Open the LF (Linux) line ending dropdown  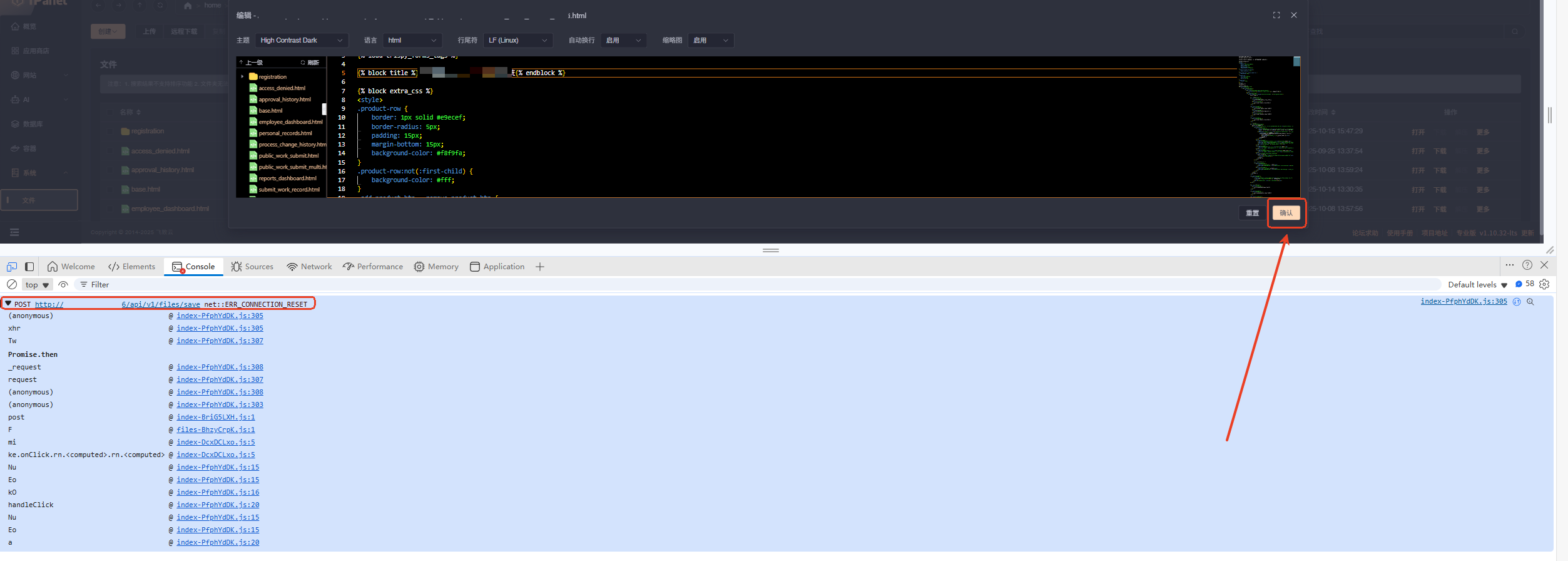(x=517, y=40)
